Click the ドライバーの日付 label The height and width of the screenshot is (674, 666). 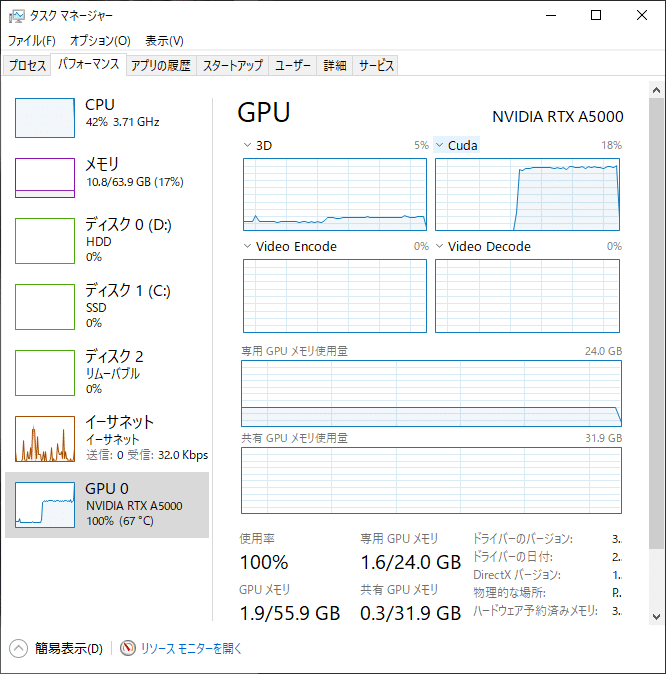coord(513,557)
